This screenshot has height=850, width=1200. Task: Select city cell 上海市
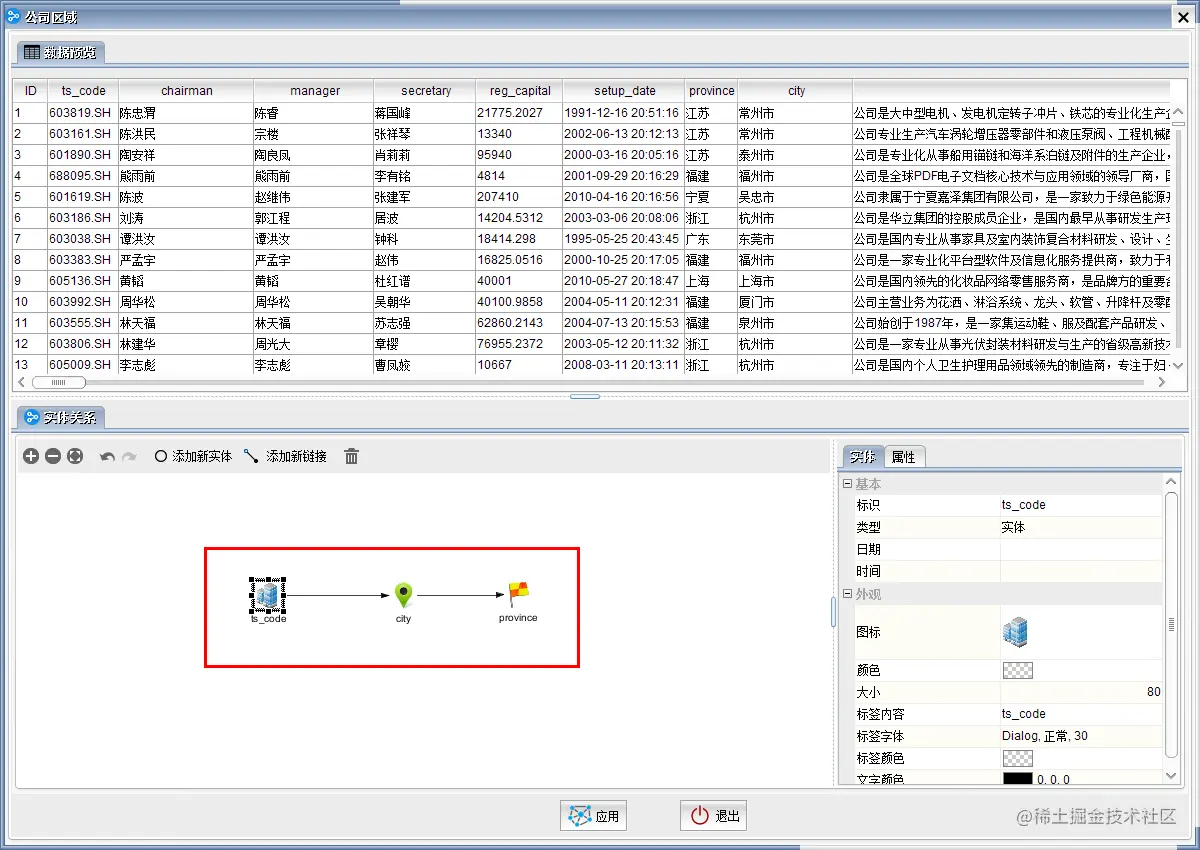point(795,281)
